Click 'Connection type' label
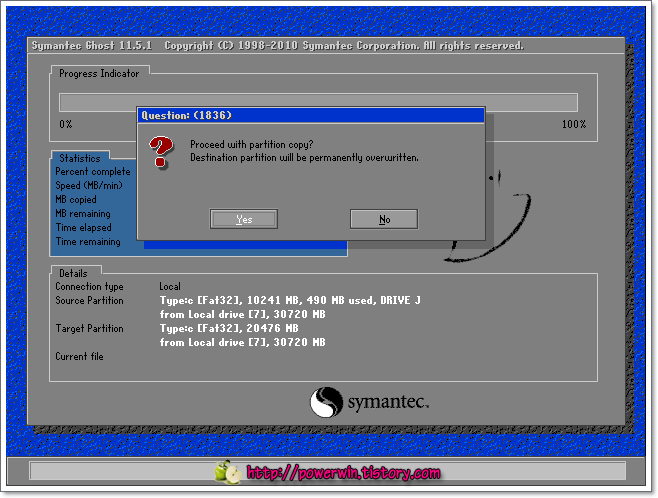 coord(89,287)
